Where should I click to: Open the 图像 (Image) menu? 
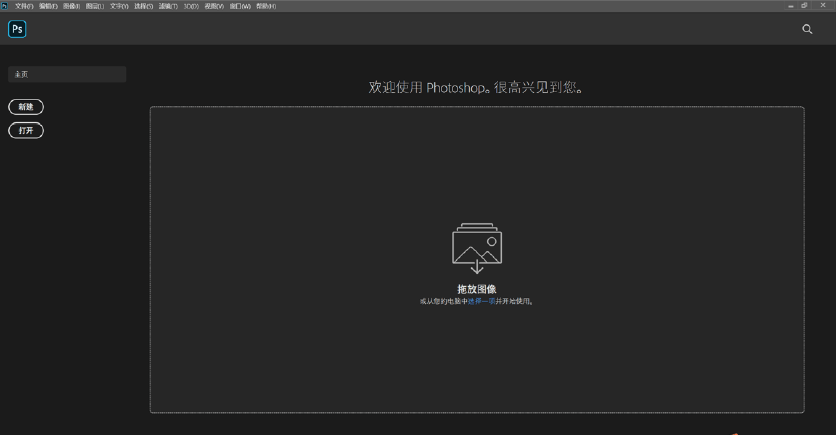tap(72, 6)
